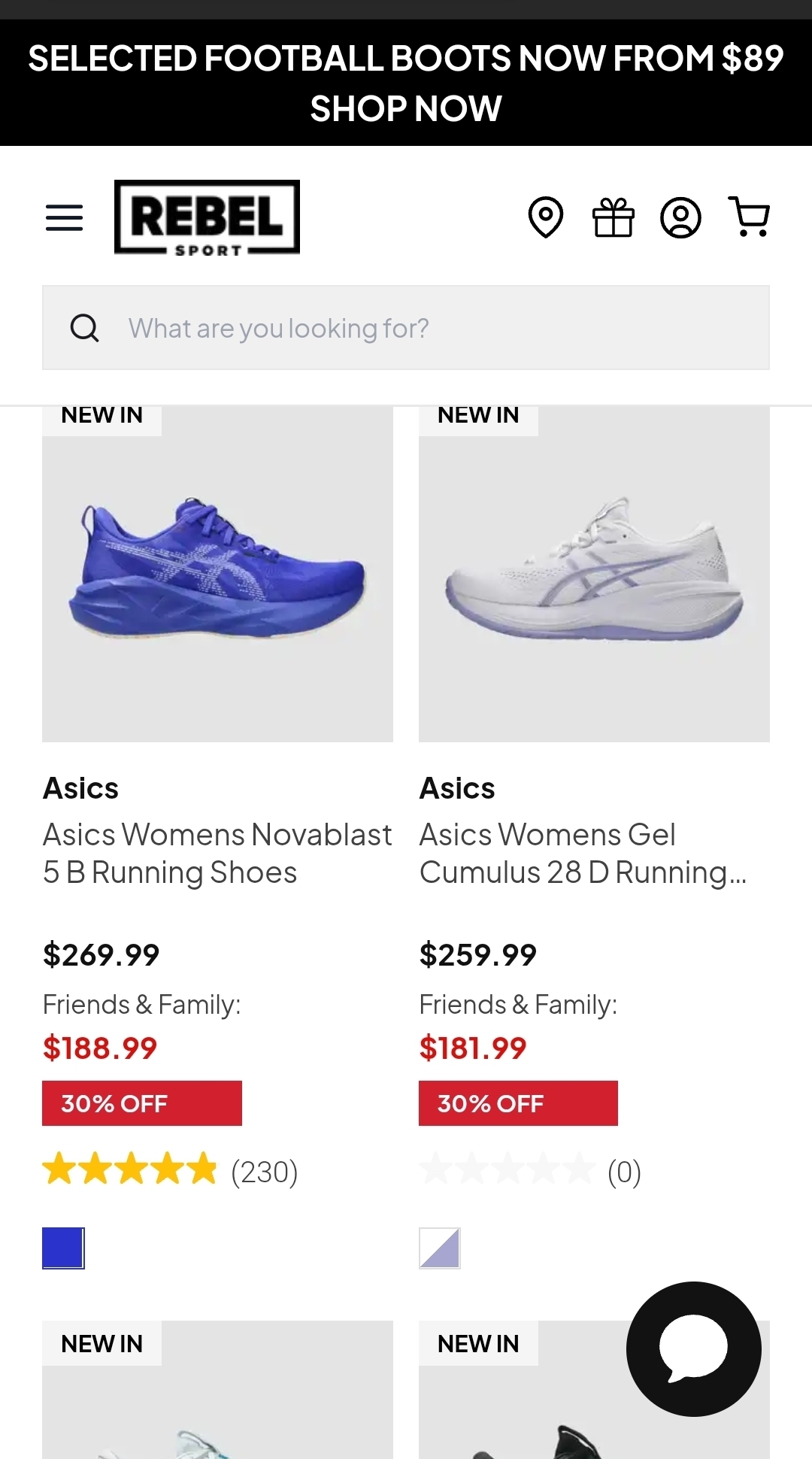Select the white and lilac colour swatch
This screenshot has width=812, height=1459.
tap(440, 1248)
